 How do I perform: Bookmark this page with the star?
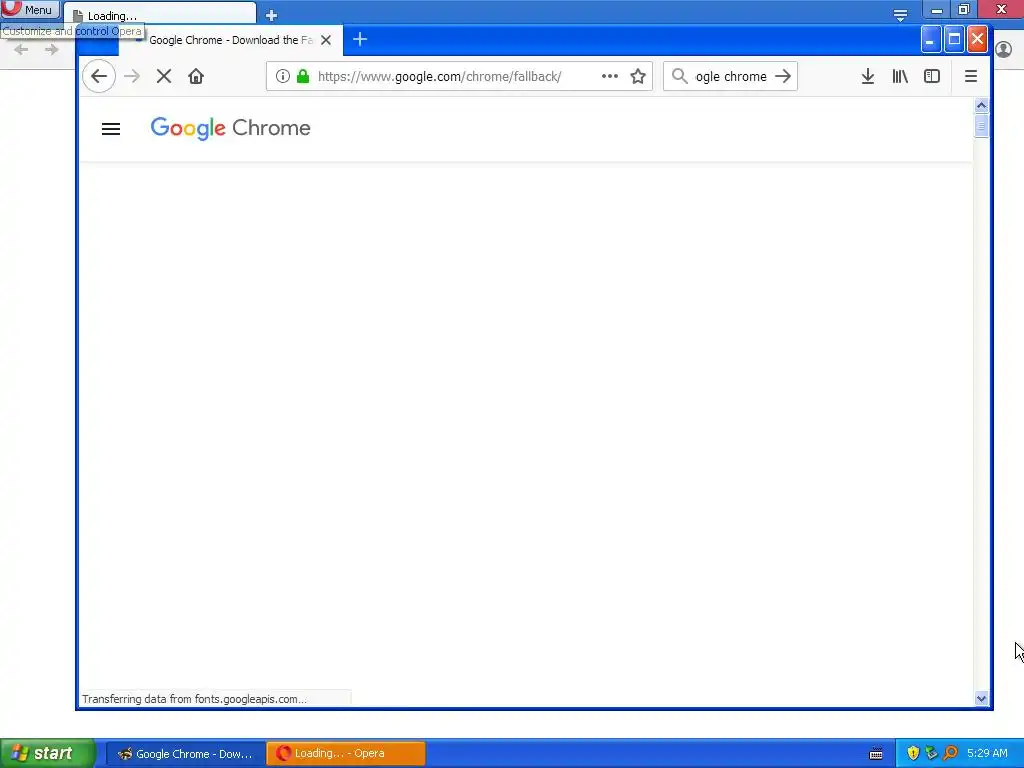pyautogui.click(x=638, y=76)
